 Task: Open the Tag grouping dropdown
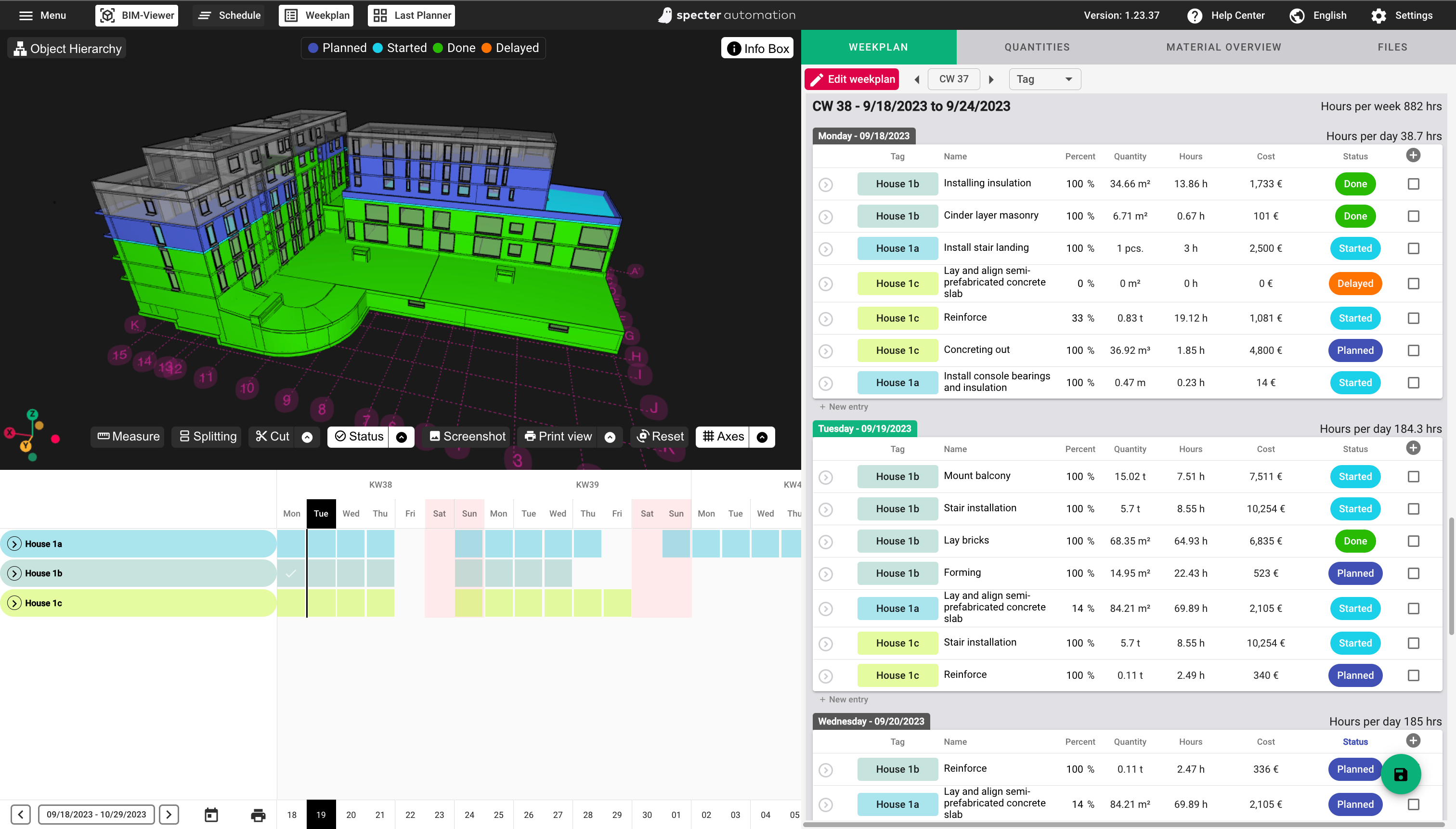[1044, 79]
